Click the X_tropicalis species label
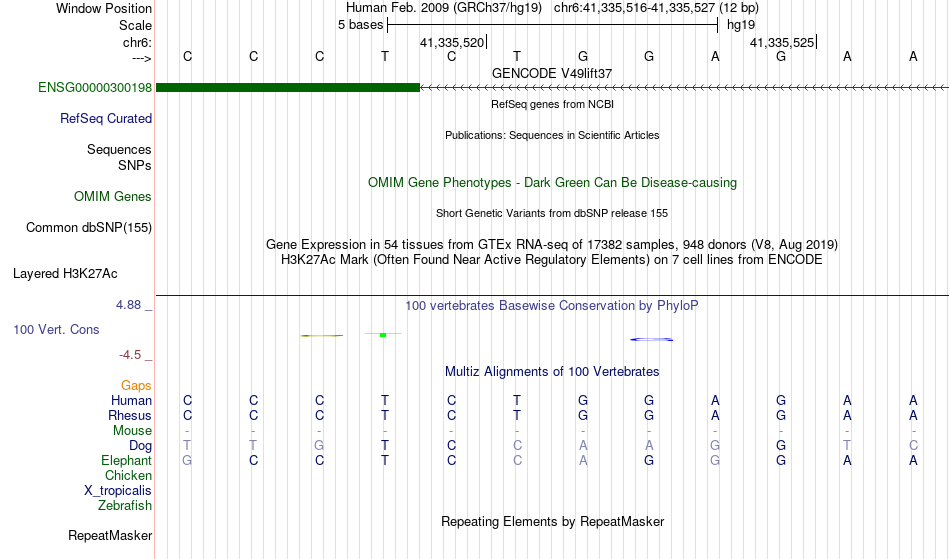Screen dimensions: 950x559 [x=118, y=491]
